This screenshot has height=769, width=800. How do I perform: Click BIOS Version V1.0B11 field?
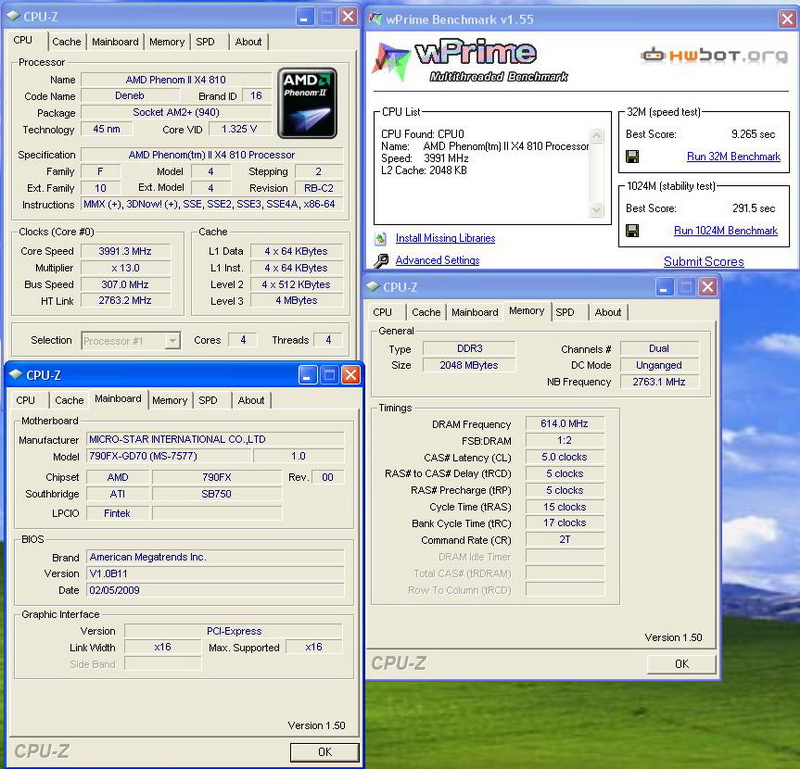point(215,574)
